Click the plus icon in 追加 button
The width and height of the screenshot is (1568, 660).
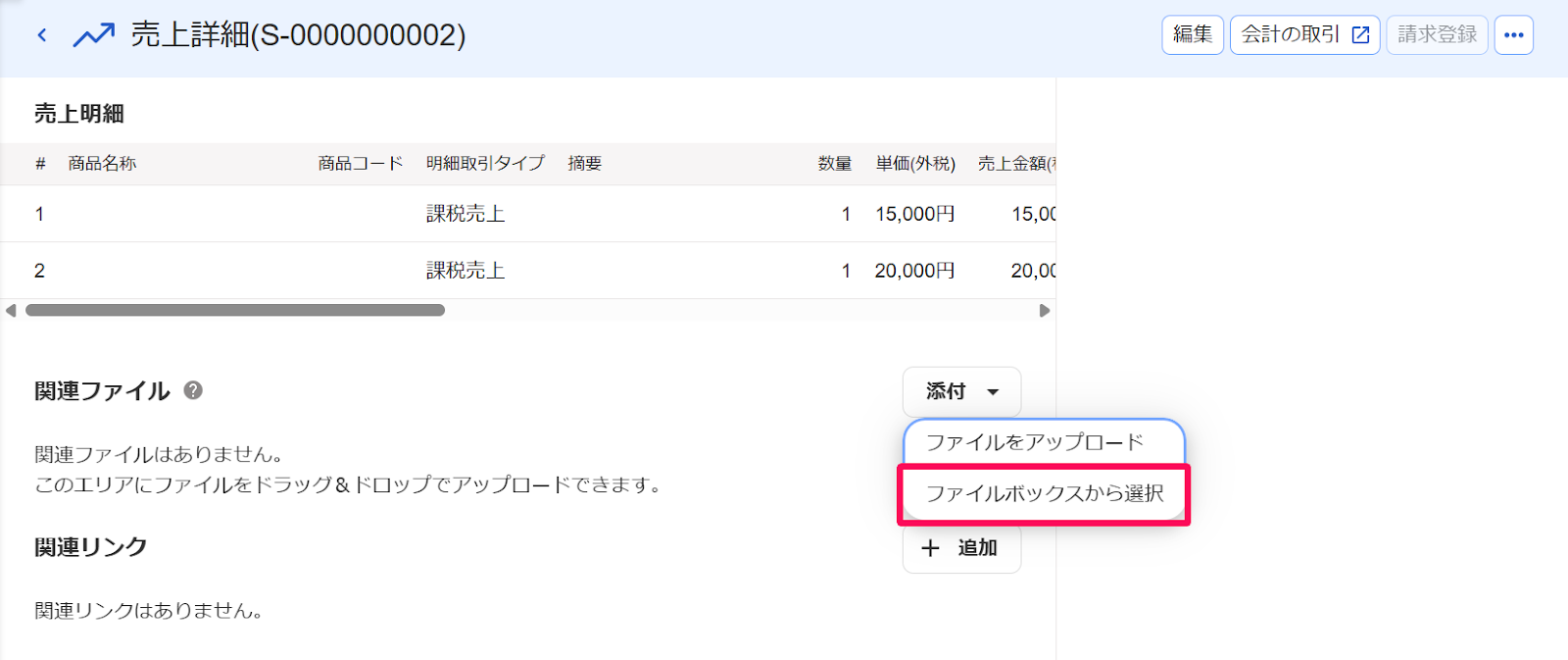point(930,548)
